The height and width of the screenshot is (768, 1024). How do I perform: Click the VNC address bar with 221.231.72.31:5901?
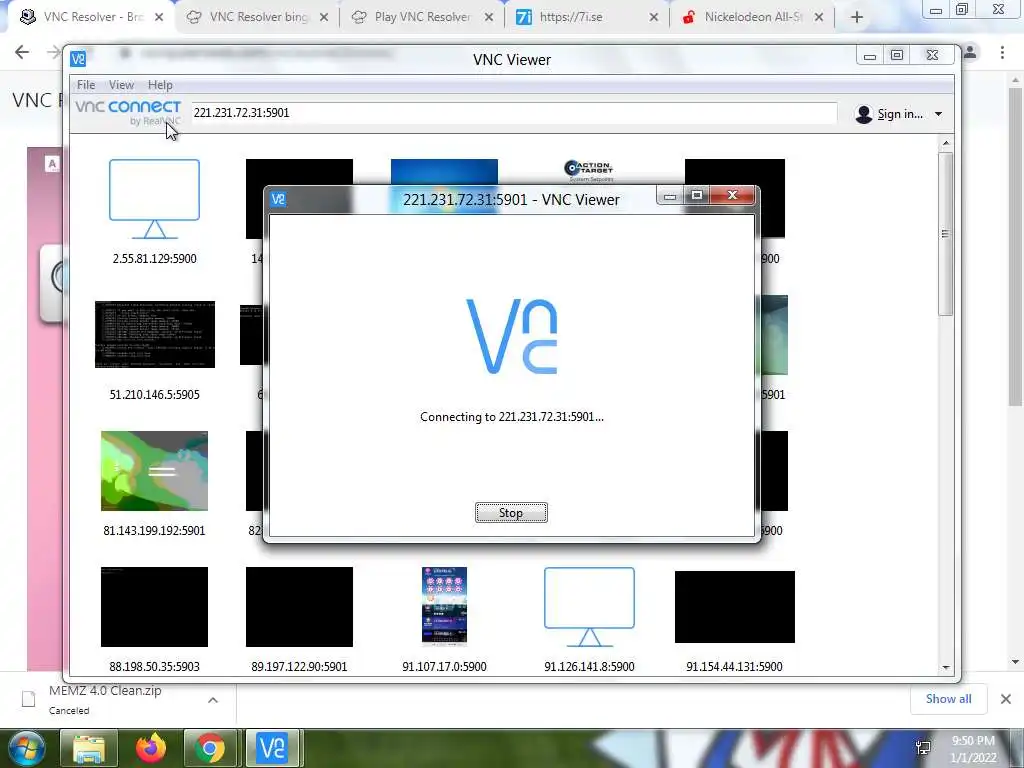(x=513, y=113)
